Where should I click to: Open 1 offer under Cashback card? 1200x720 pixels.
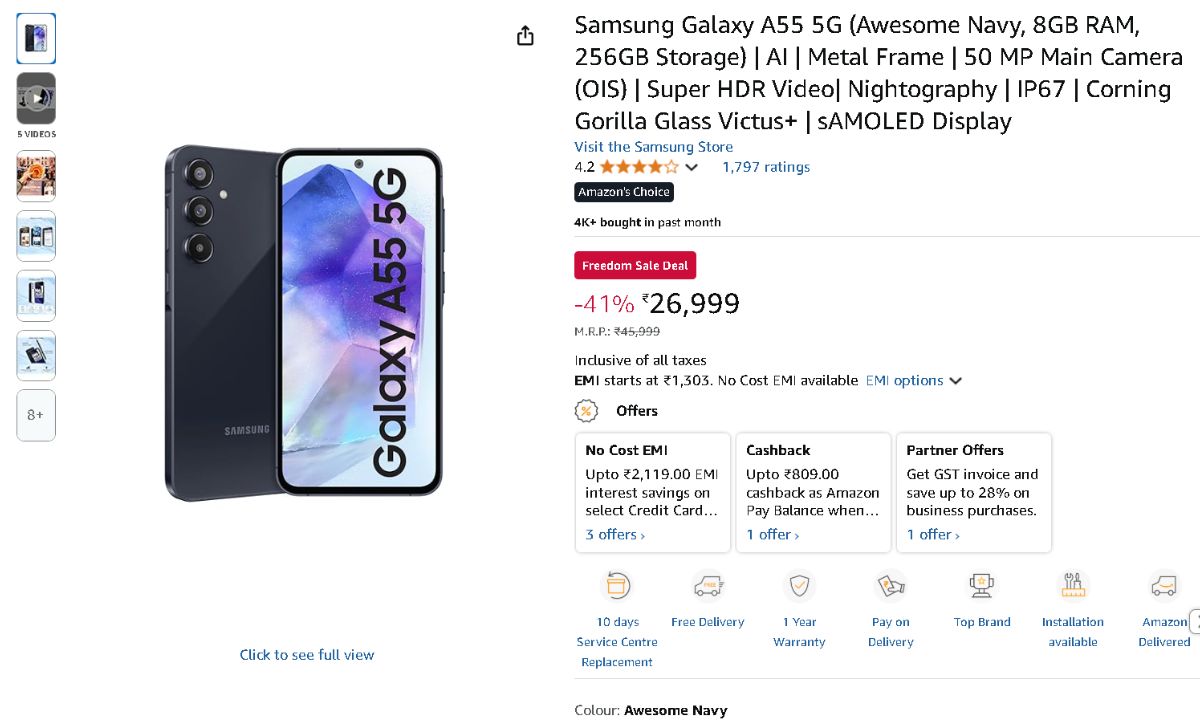(x=772, y=535)
